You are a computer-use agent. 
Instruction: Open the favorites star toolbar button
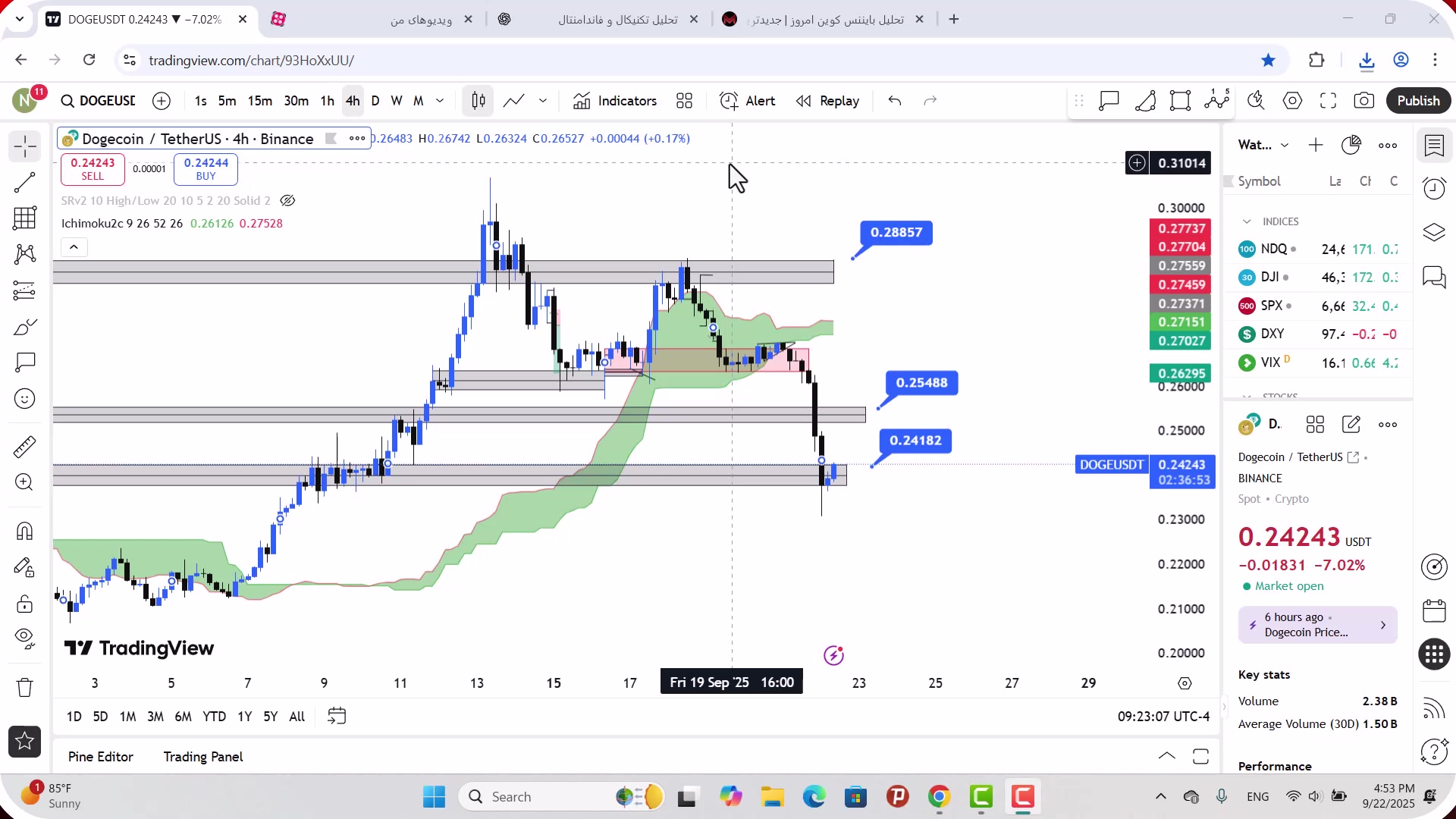click(25, 742)
